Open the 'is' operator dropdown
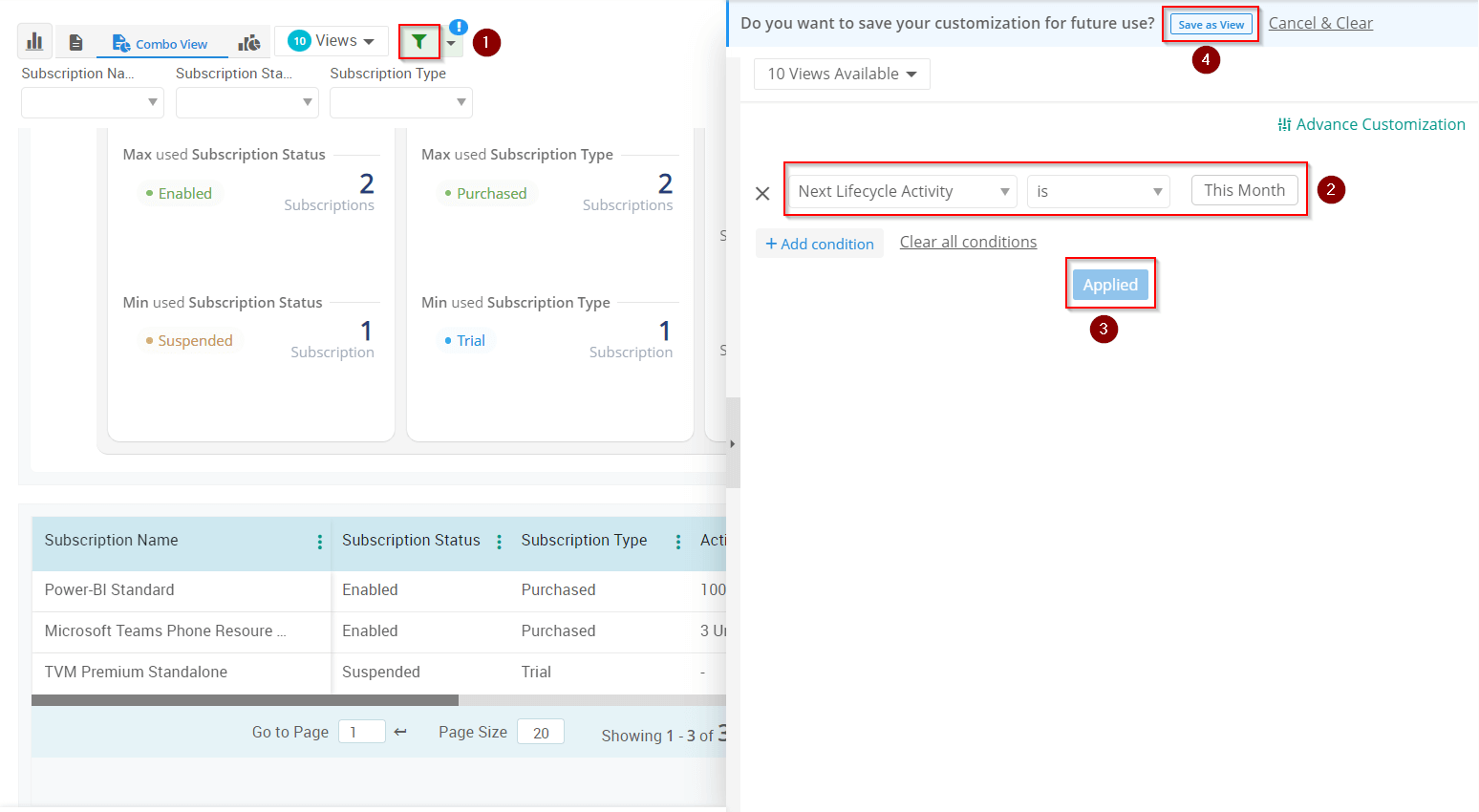The height and width of the screenshot is (812, 1479). [x=1098, y=192]
